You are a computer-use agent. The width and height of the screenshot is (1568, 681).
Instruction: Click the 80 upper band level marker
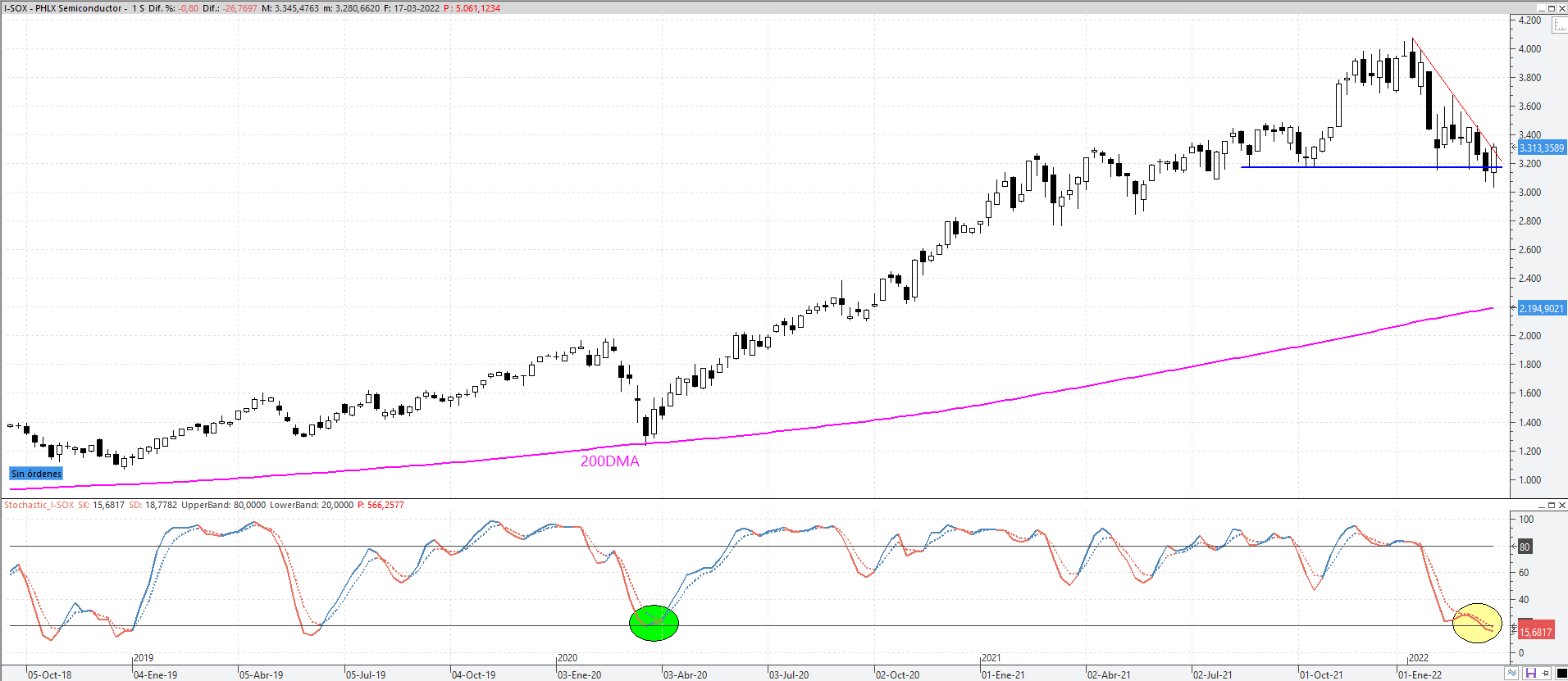click(x=1525, y=547)
